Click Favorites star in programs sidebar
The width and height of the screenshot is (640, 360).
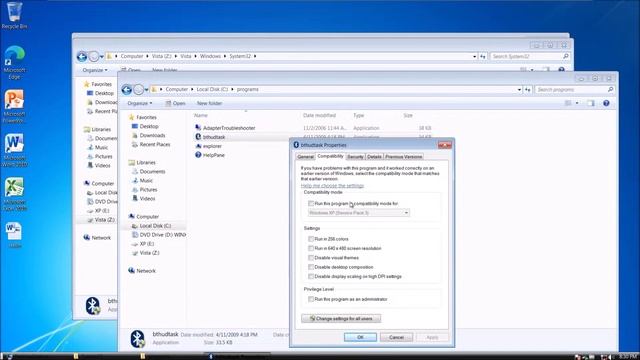point(131,117)
